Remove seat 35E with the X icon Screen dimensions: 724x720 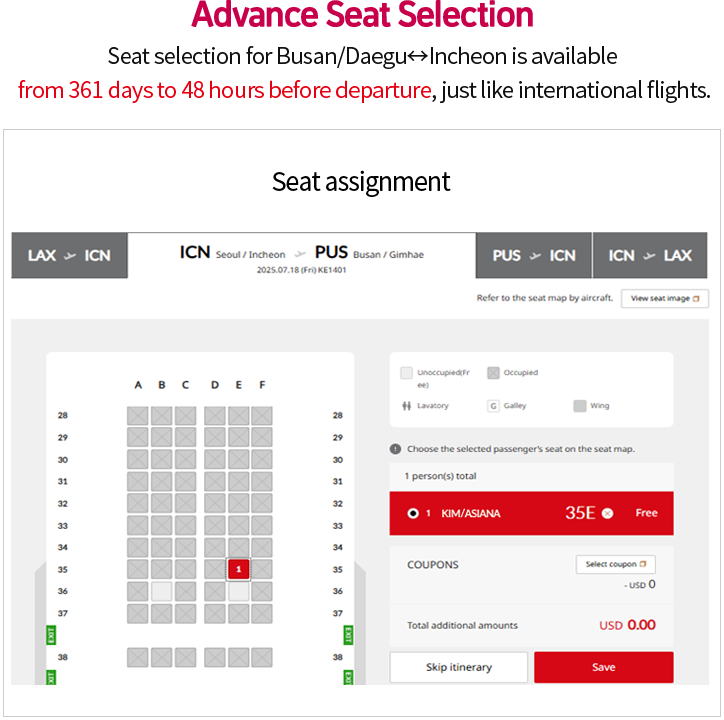click(x=608, y=513)
